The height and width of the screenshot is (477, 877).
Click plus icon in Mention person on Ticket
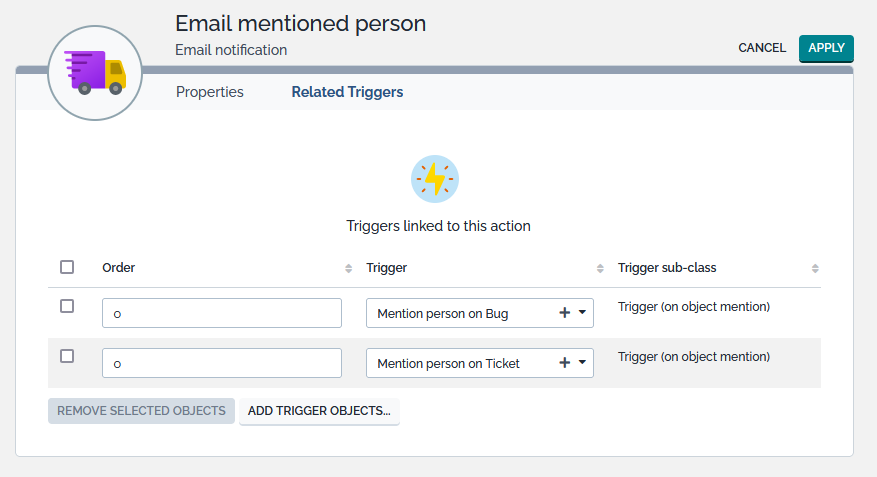click(x=564, y=363)
